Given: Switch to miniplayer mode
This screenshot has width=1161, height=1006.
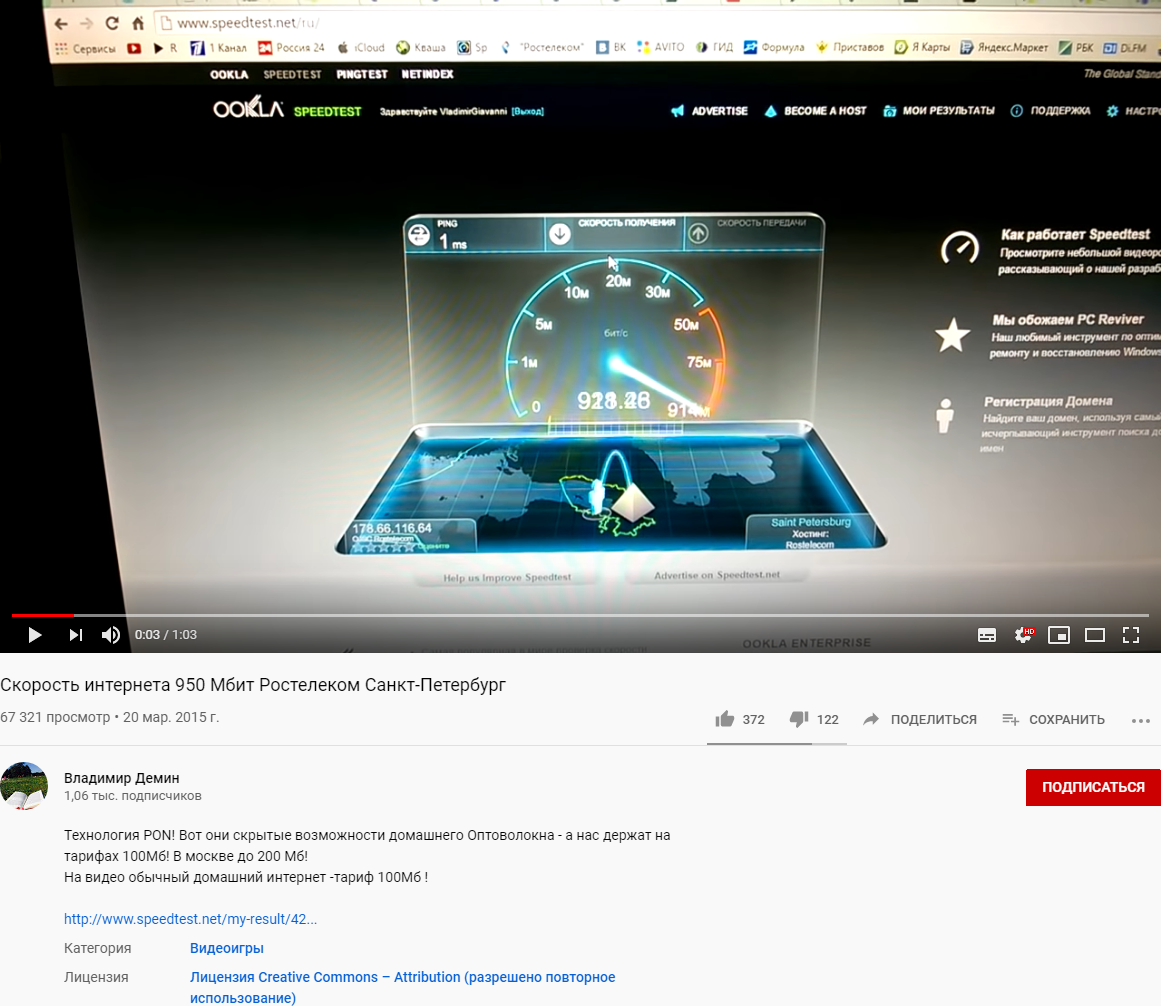Looking at the screenshot, I should click(1059, 634).
